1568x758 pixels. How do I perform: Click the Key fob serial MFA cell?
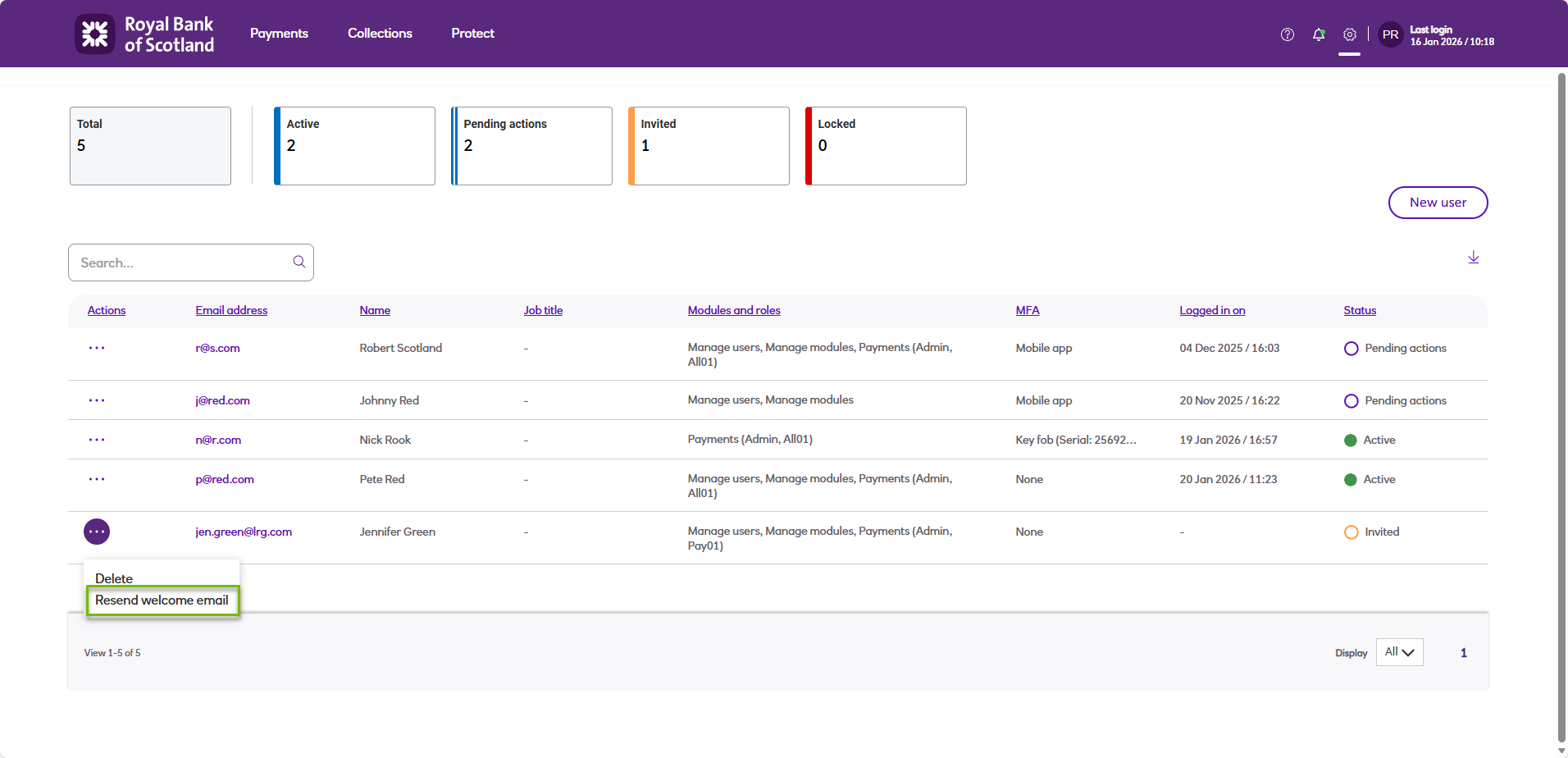tap(1076, 440)
